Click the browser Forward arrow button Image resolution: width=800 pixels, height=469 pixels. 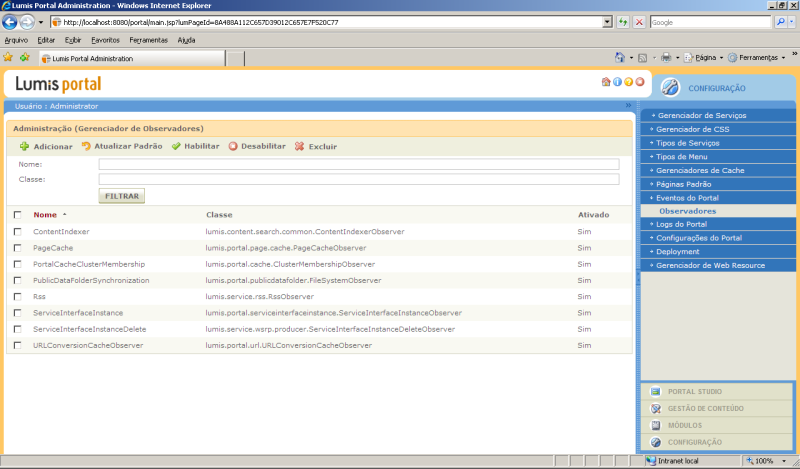tap(27, 22)
